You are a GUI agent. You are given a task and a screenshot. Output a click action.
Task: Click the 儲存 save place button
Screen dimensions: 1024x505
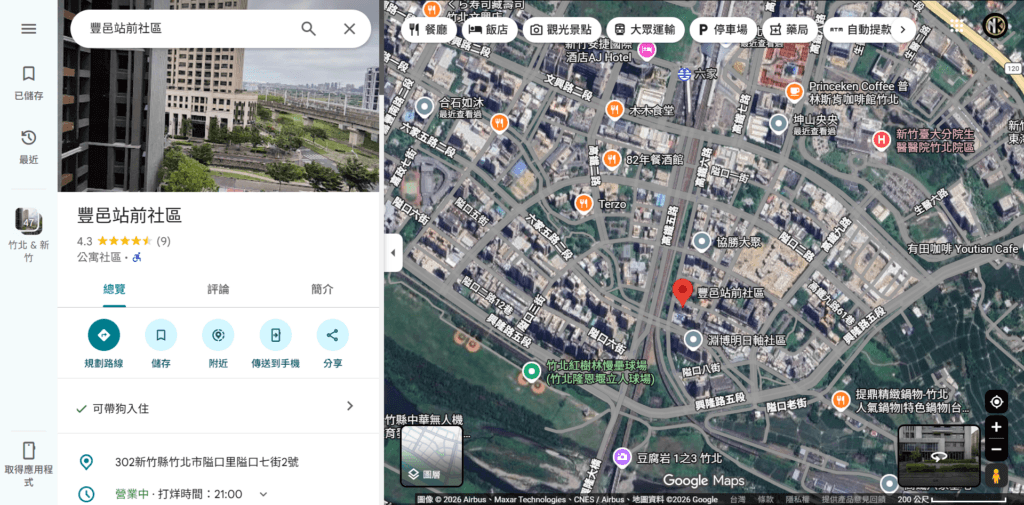[161, 335]
